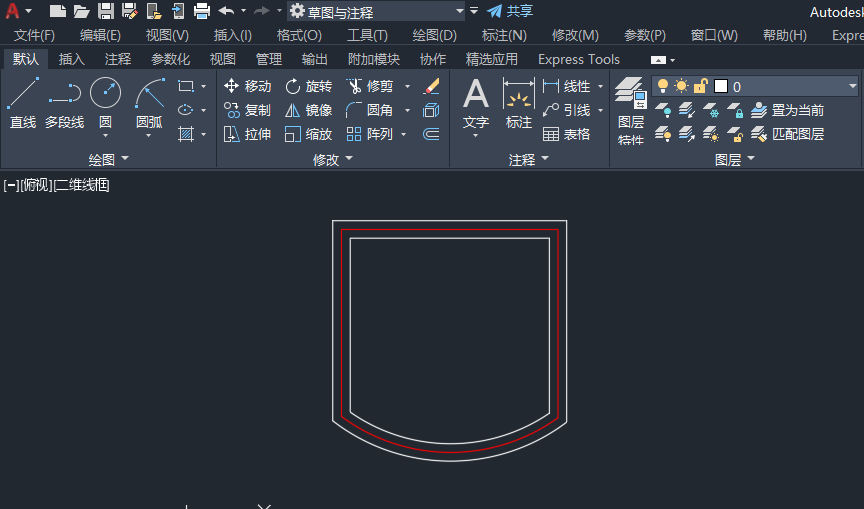Viewport: 864px width, 509px height.
Task: Click the Layer Freeze snowflake icon
Action: 711,110
